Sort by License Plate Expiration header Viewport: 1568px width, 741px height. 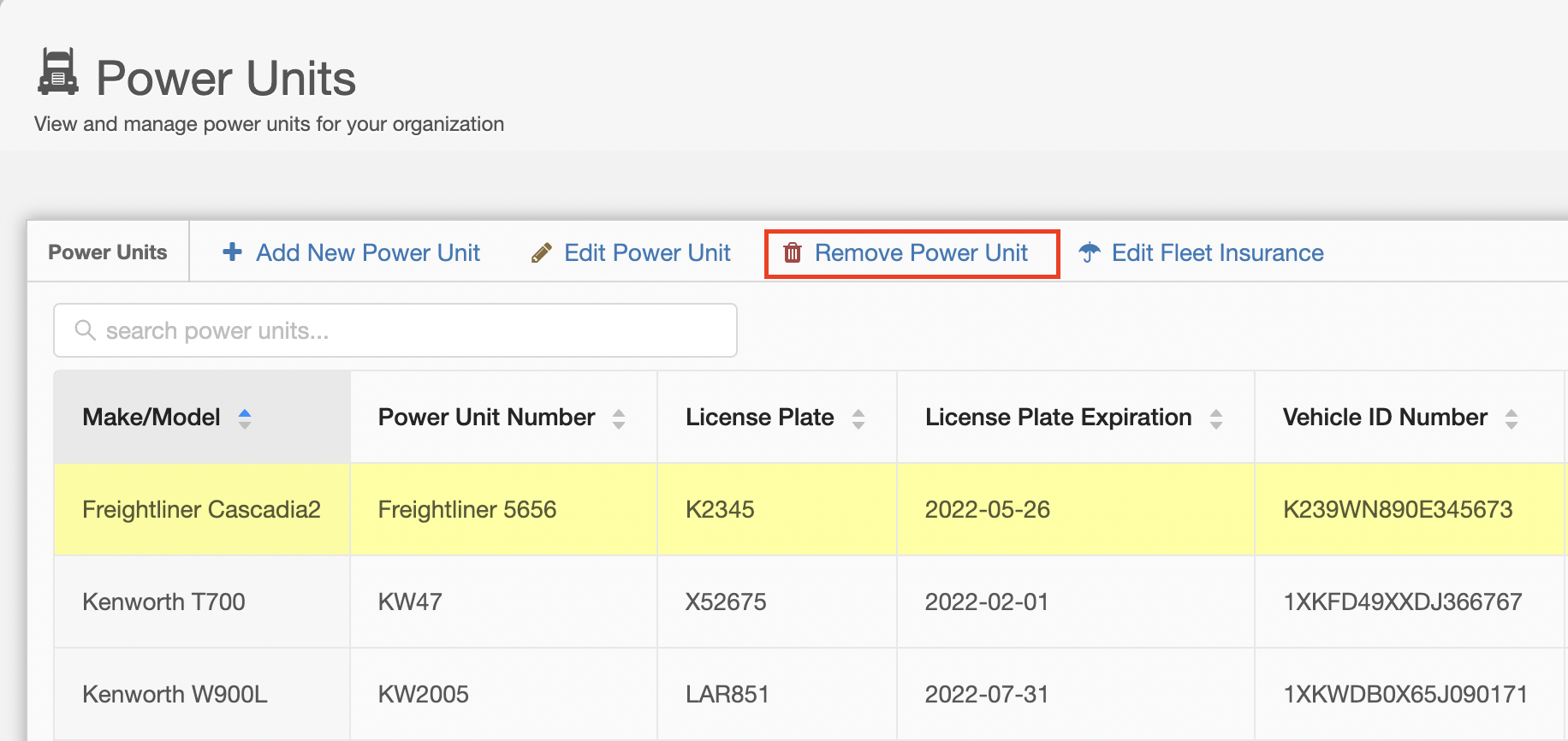[x=1076, y=417]
